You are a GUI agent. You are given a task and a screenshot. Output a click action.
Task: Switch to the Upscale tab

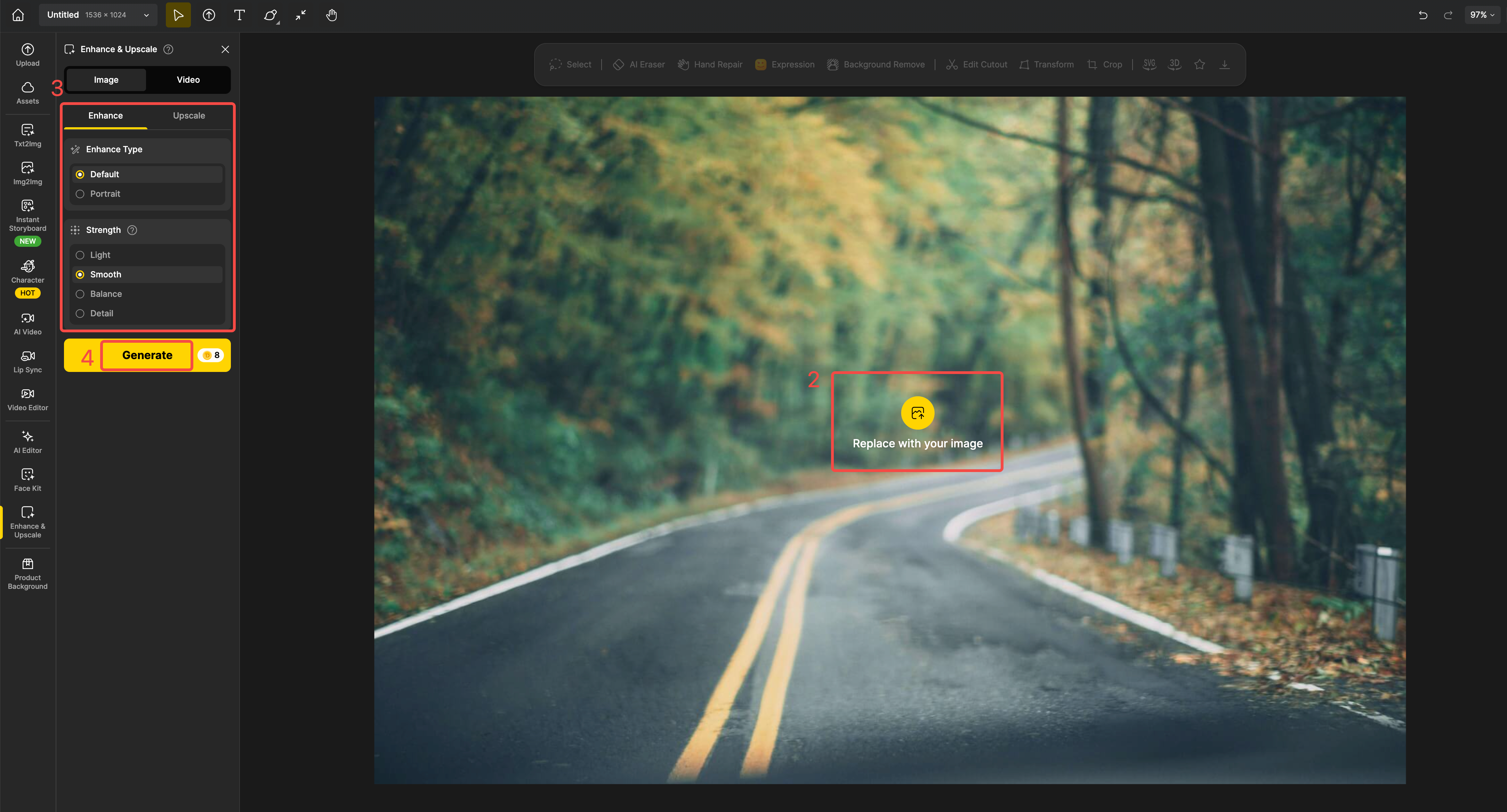(x=188, y=115)
